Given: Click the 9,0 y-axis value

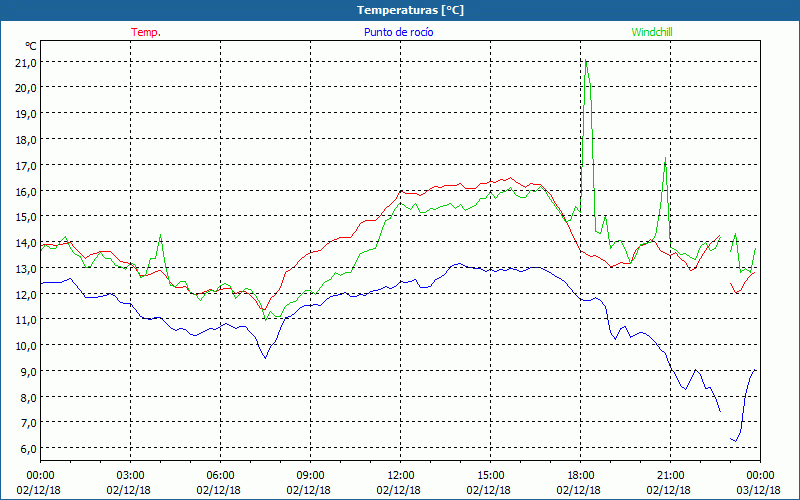Looking at the screenshot, I should coord(28,371).
